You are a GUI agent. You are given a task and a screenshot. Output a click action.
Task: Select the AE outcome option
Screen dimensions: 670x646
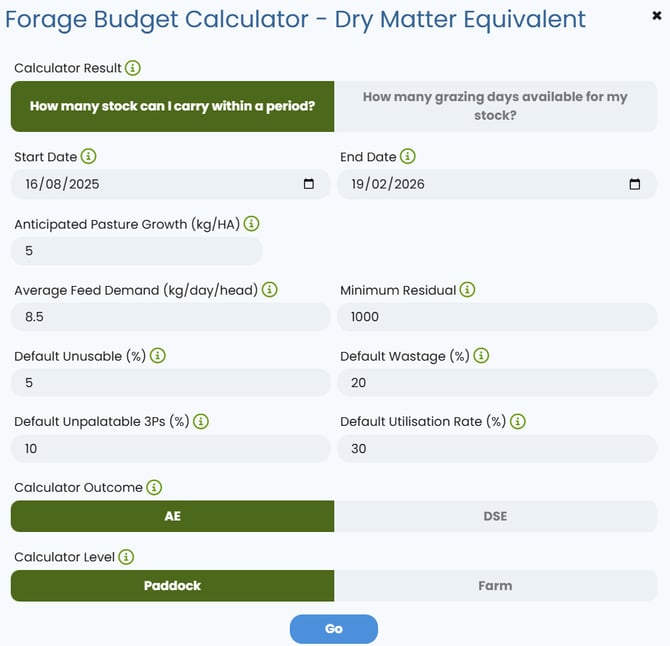pos(173,516)
